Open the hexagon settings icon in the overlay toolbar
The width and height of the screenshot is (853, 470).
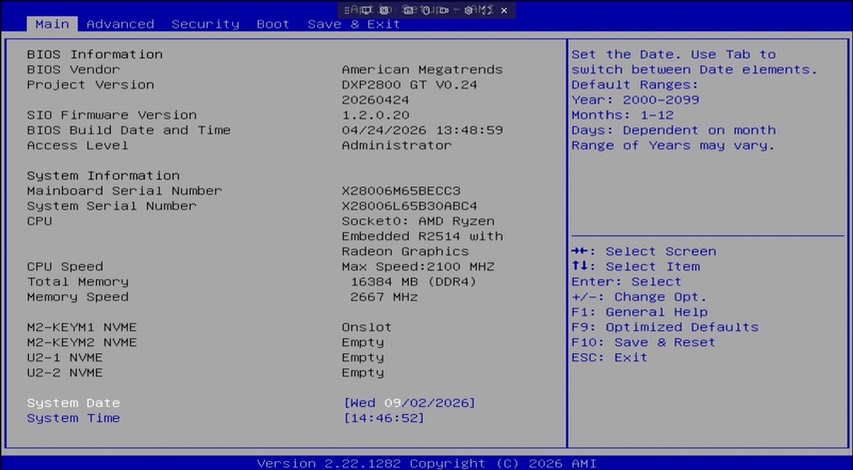click(468, 10)
